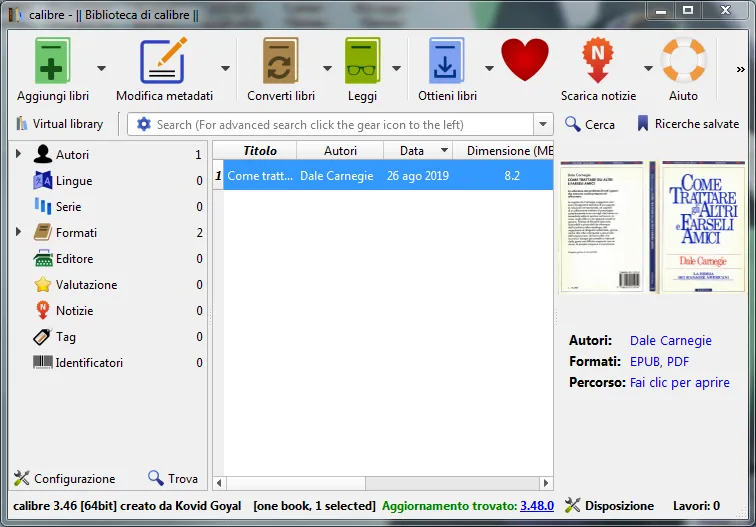The height and width of the screenshot is (527, 756).
Task: Minimize the calibre window
Action: pyautogui.click(x=661, y=10)
